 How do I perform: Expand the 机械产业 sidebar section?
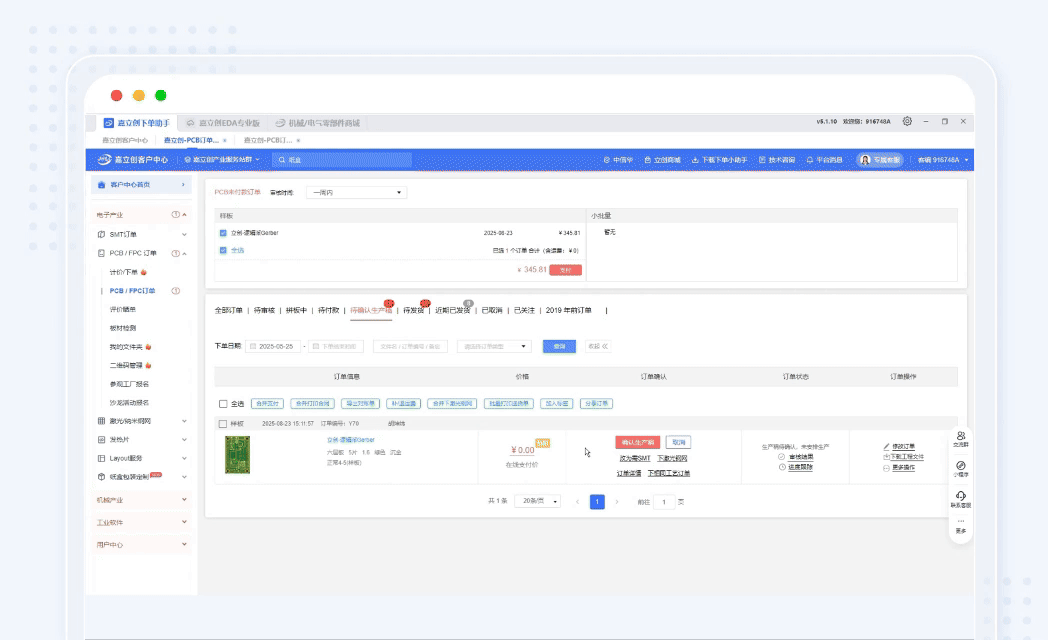[184, 500]
